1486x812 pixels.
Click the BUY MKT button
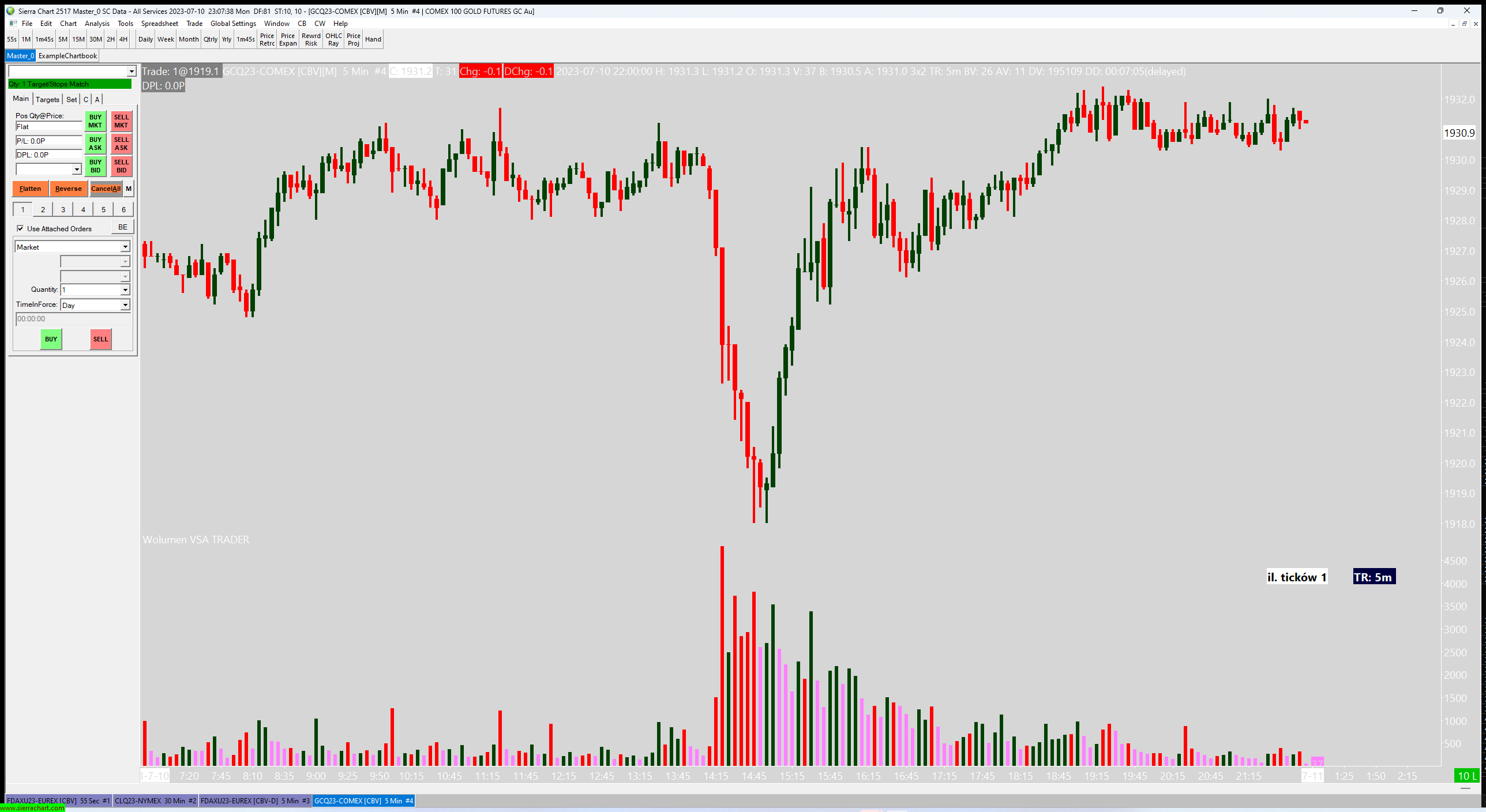click(95, 121)
